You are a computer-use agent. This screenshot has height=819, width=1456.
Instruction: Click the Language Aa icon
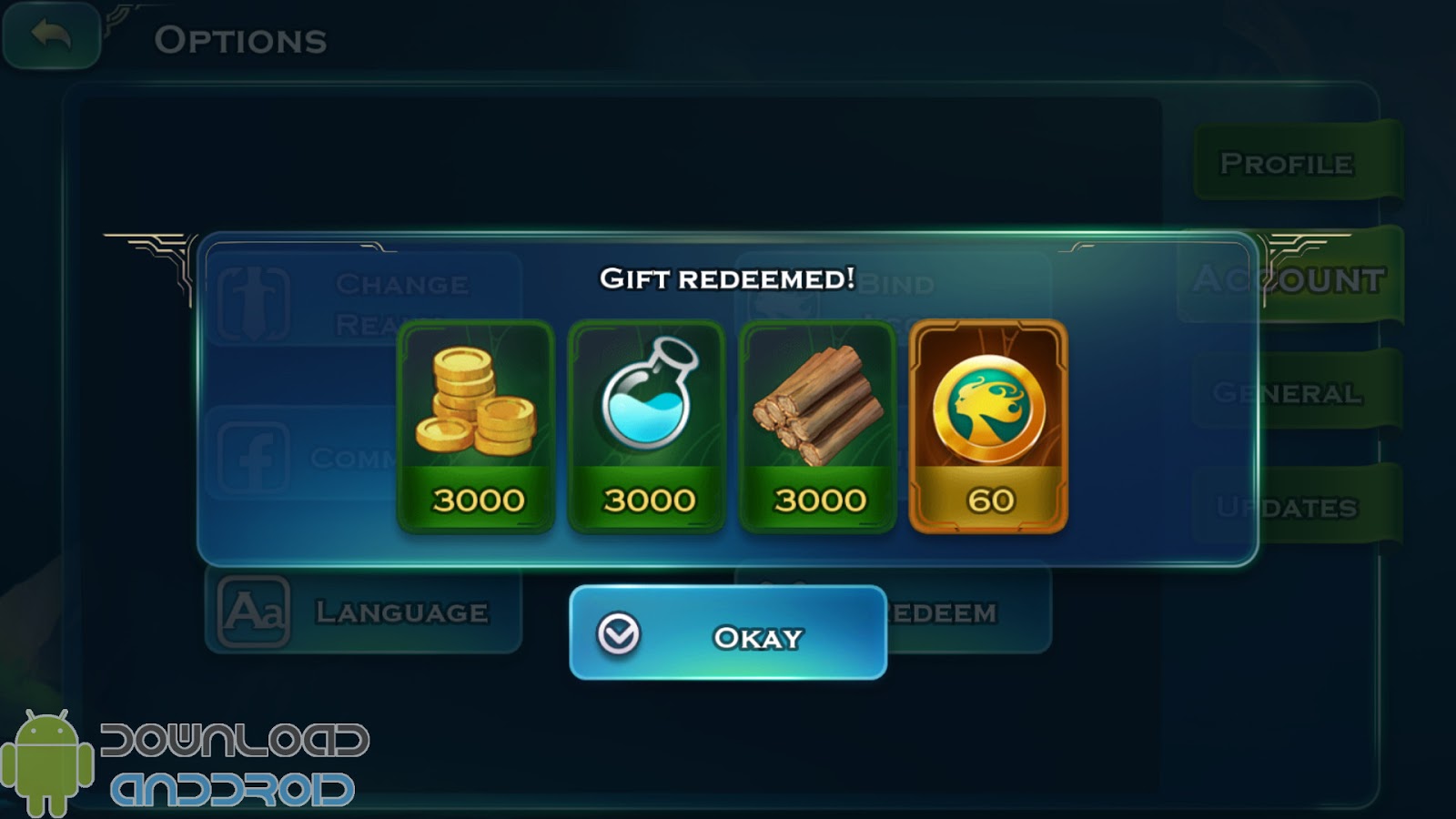(254, 611)
